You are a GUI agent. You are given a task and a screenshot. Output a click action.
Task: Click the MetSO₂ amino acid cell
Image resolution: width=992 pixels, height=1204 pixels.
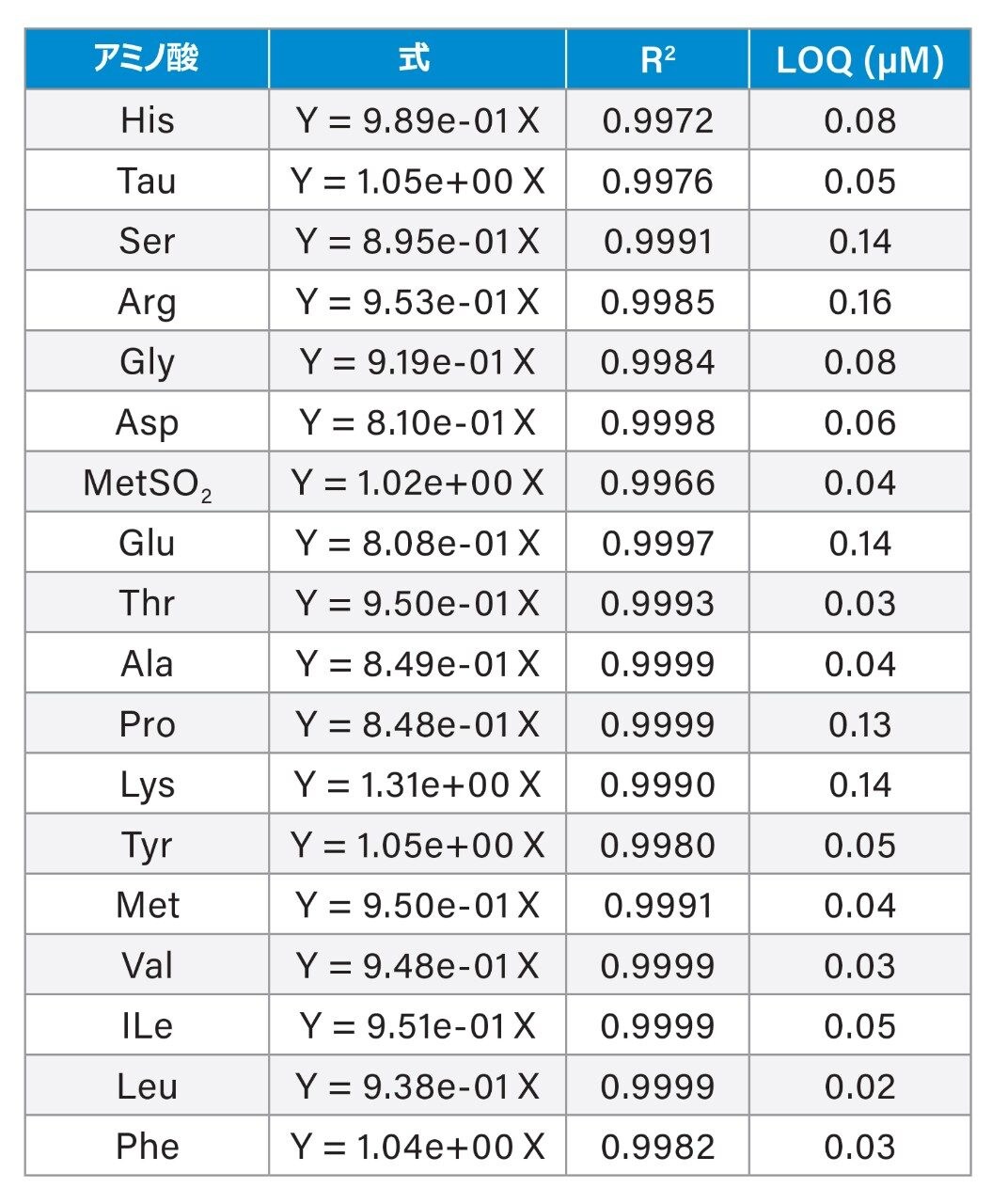tap(147, 482)
